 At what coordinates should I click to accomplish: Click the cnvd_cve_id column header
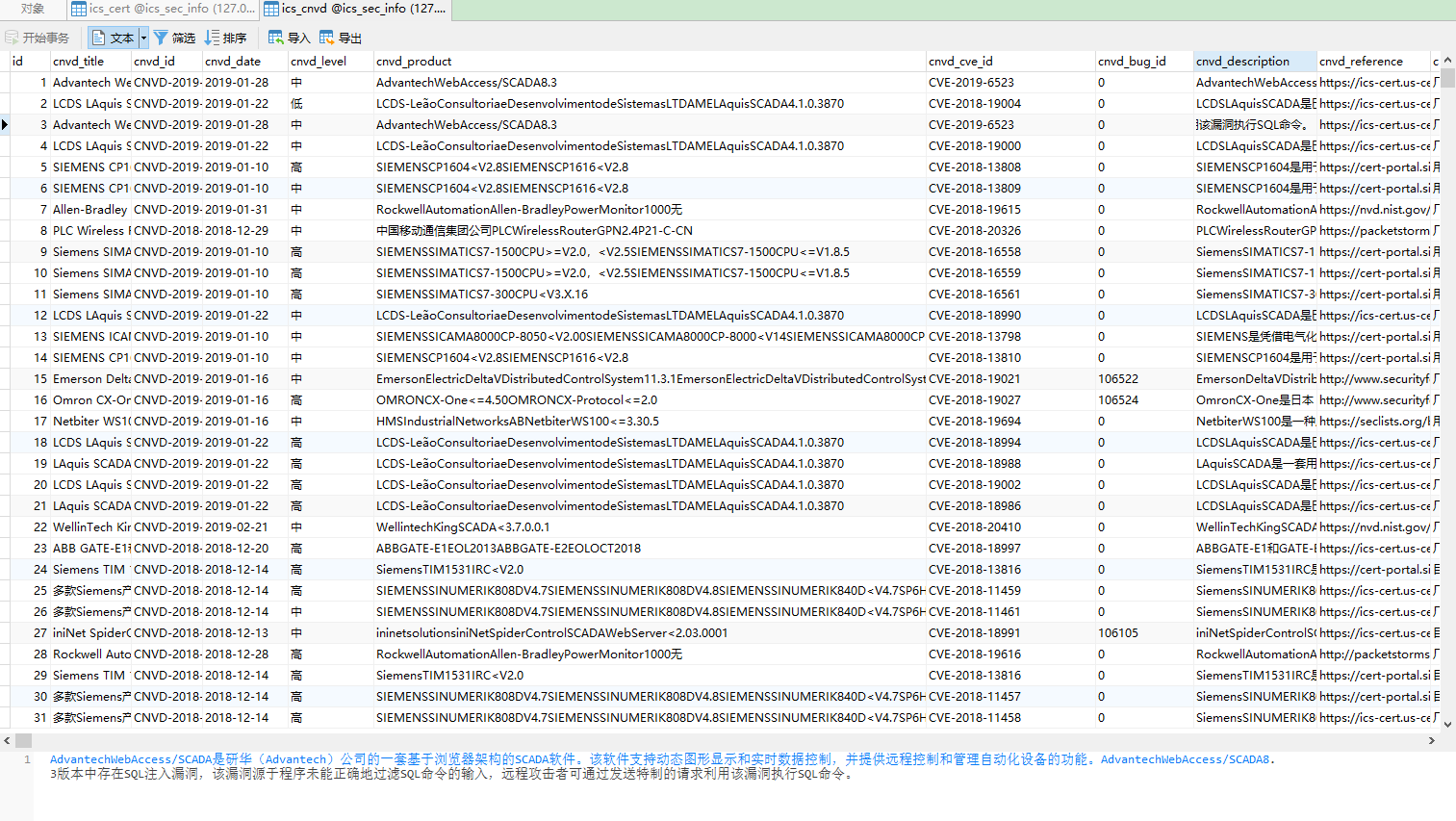(1010, 61)
